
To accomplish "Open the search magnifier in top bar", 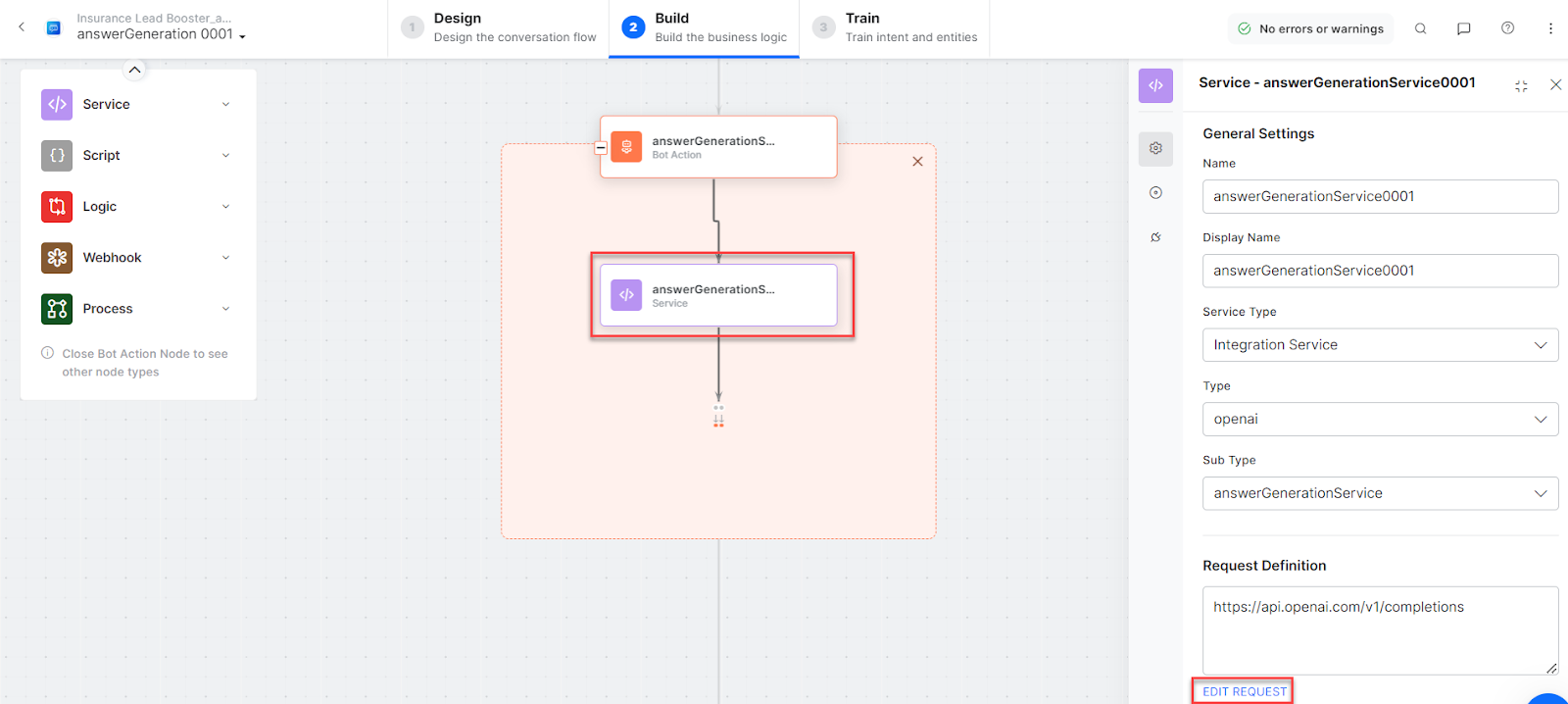I will (1420, 28).
